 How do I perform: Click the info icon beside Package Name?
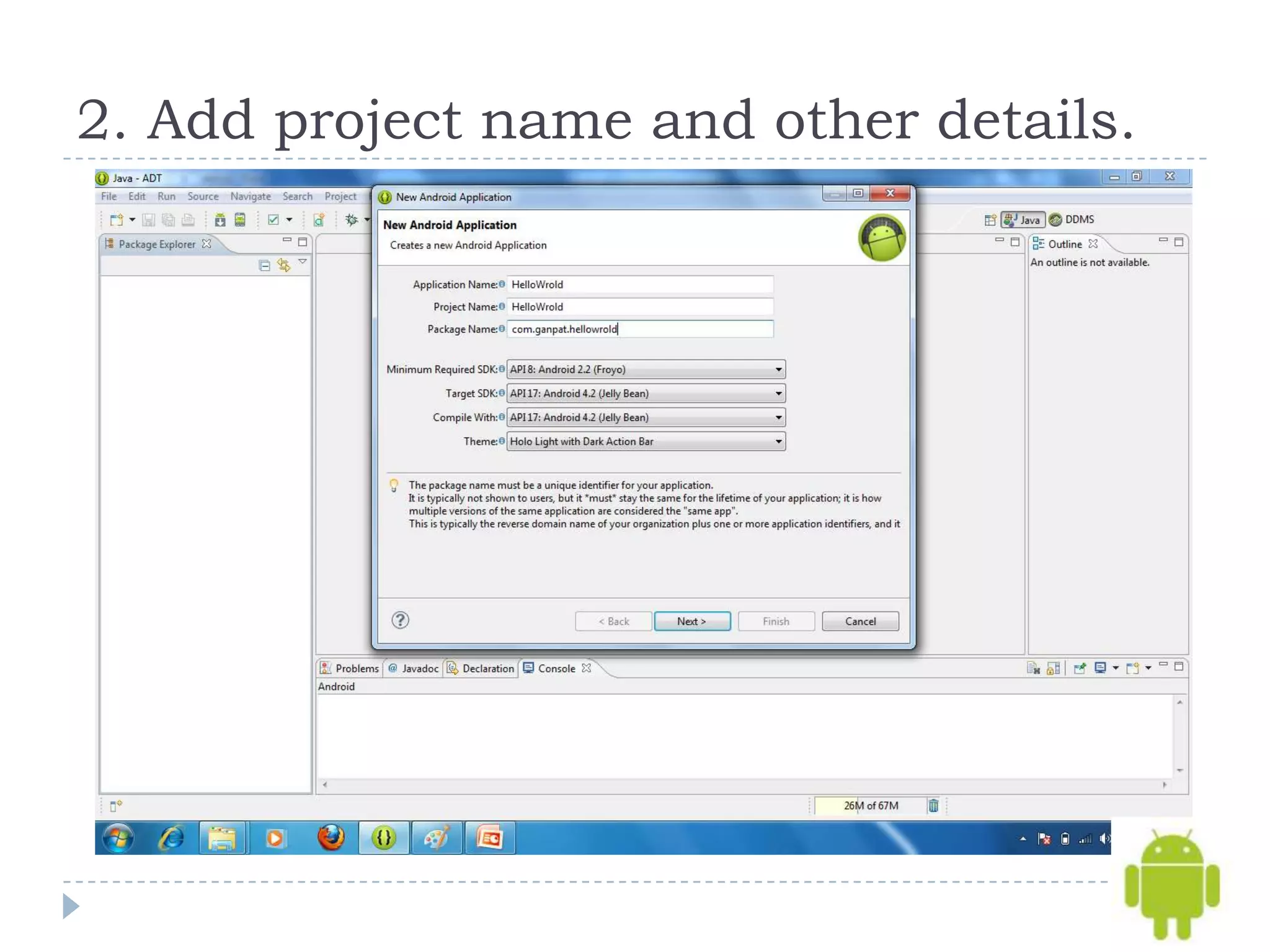(502, 329)
